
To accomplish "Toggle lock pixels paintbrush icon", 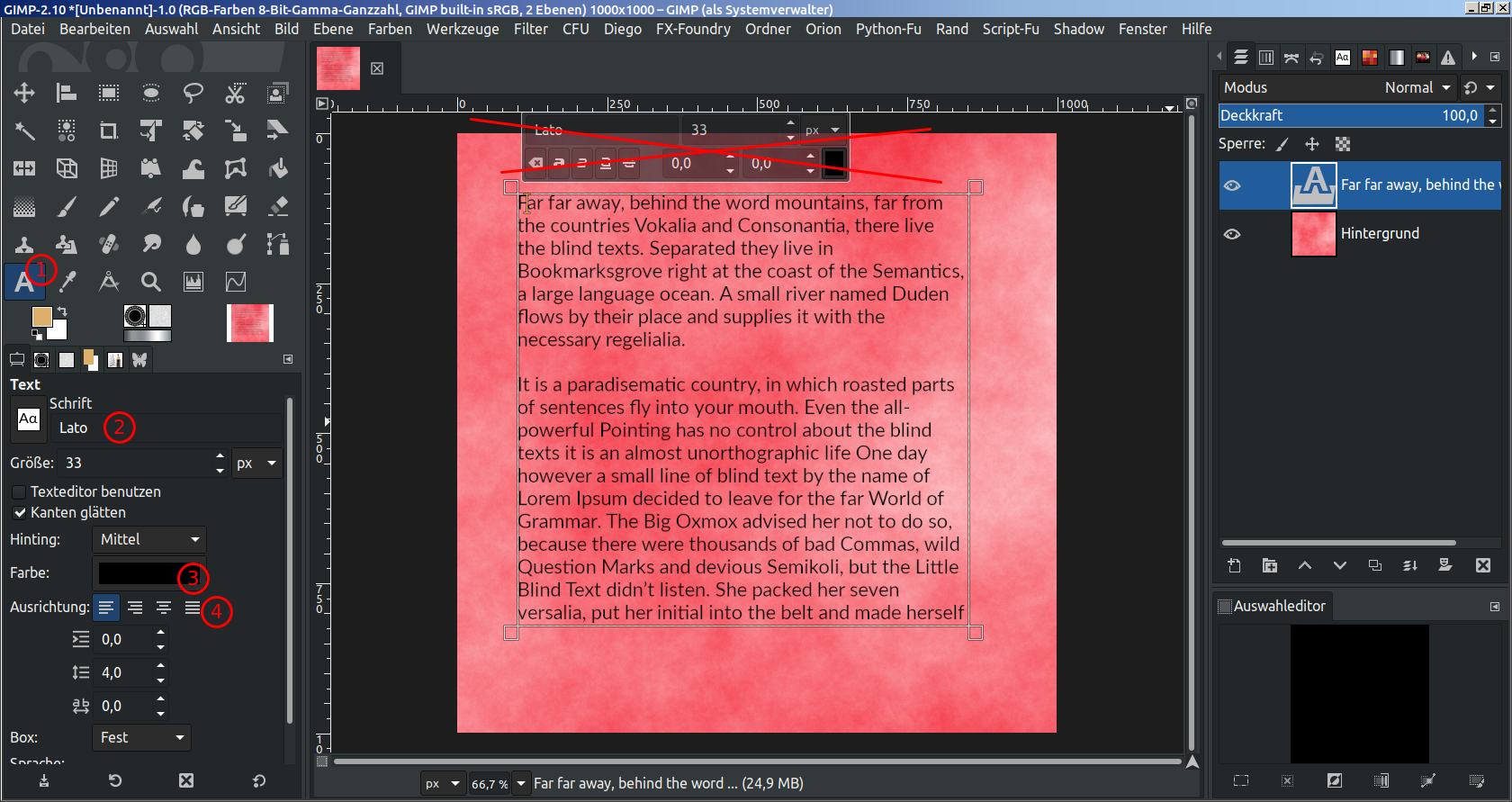I will (x=1282, y=144).
